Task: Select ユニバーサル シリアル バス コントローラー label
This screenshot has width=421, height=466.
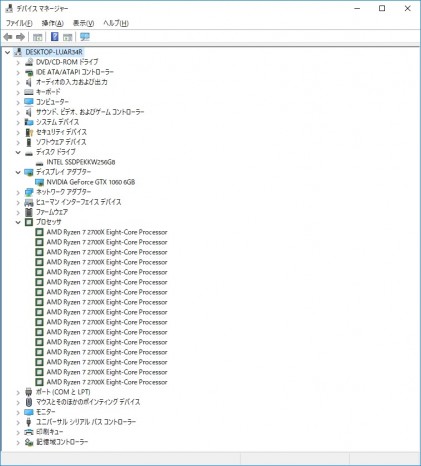Action: point(86,422)
